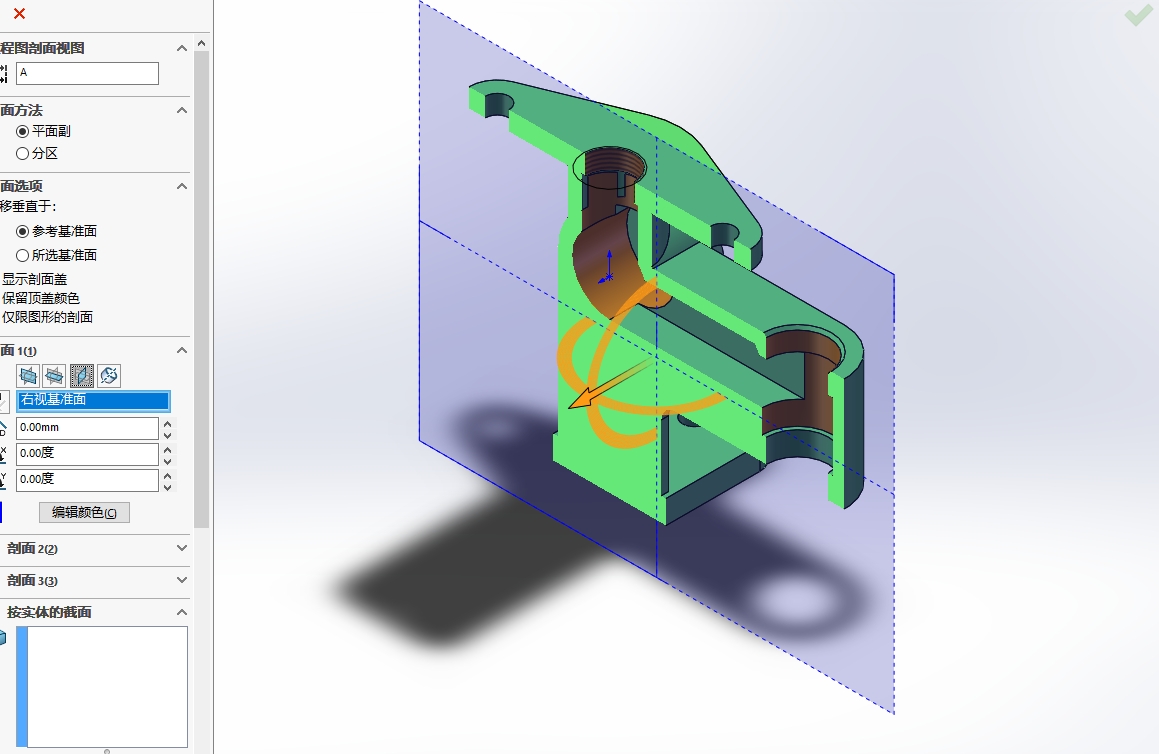Image resolution: width=1159 pixels, height=754 pixels.
Task: Toggle the 仅限图形的剖面 option
Action: coord(47,317)
